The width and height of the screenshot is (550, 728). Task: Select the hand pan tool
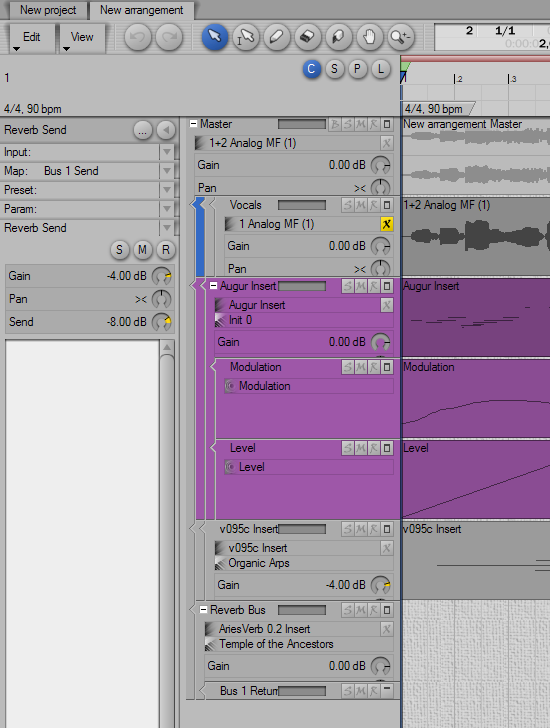pyautogui.click(x=369, y=36)
